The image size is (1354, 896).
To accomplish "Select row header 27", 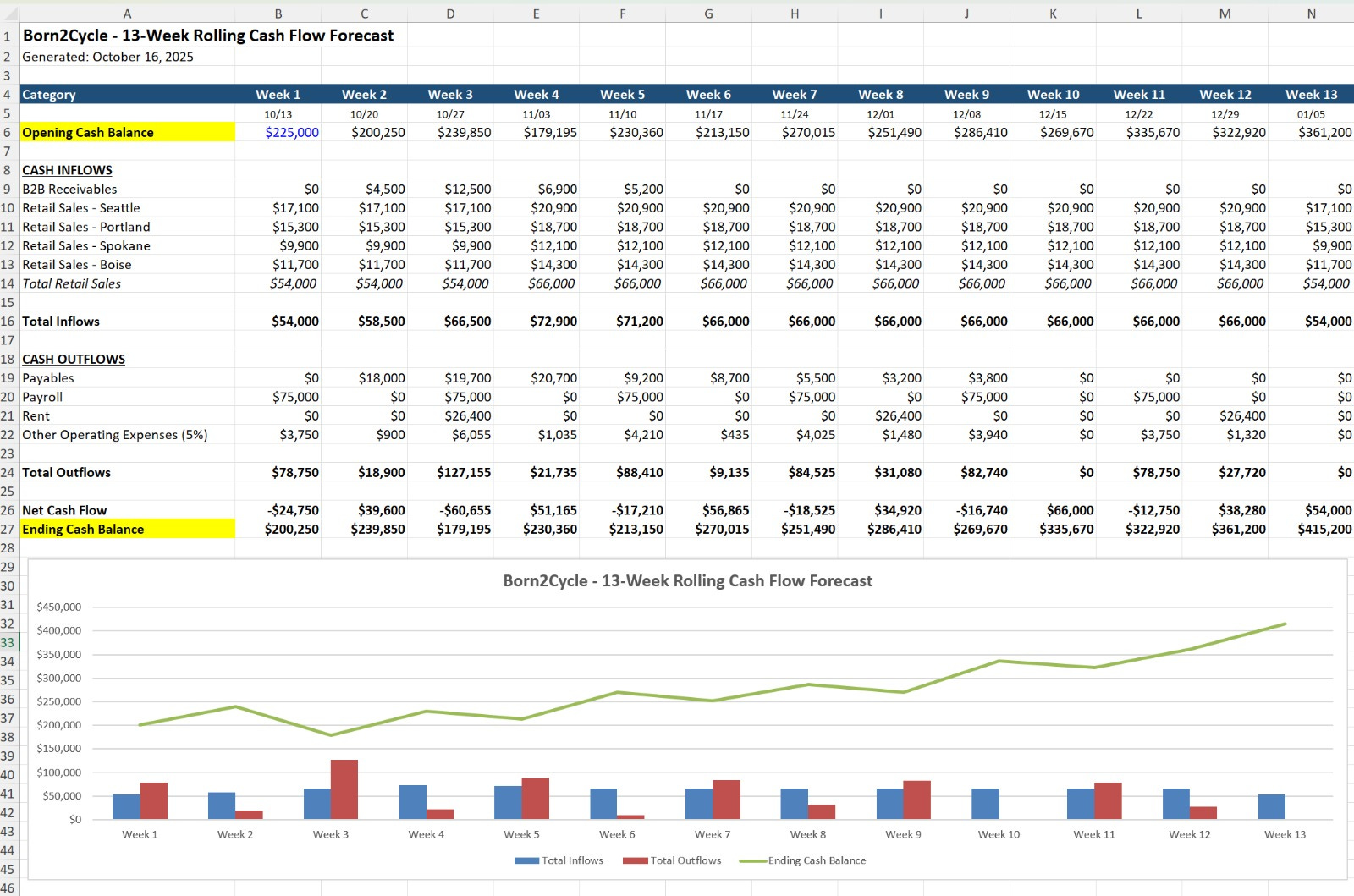I will 8,530.
